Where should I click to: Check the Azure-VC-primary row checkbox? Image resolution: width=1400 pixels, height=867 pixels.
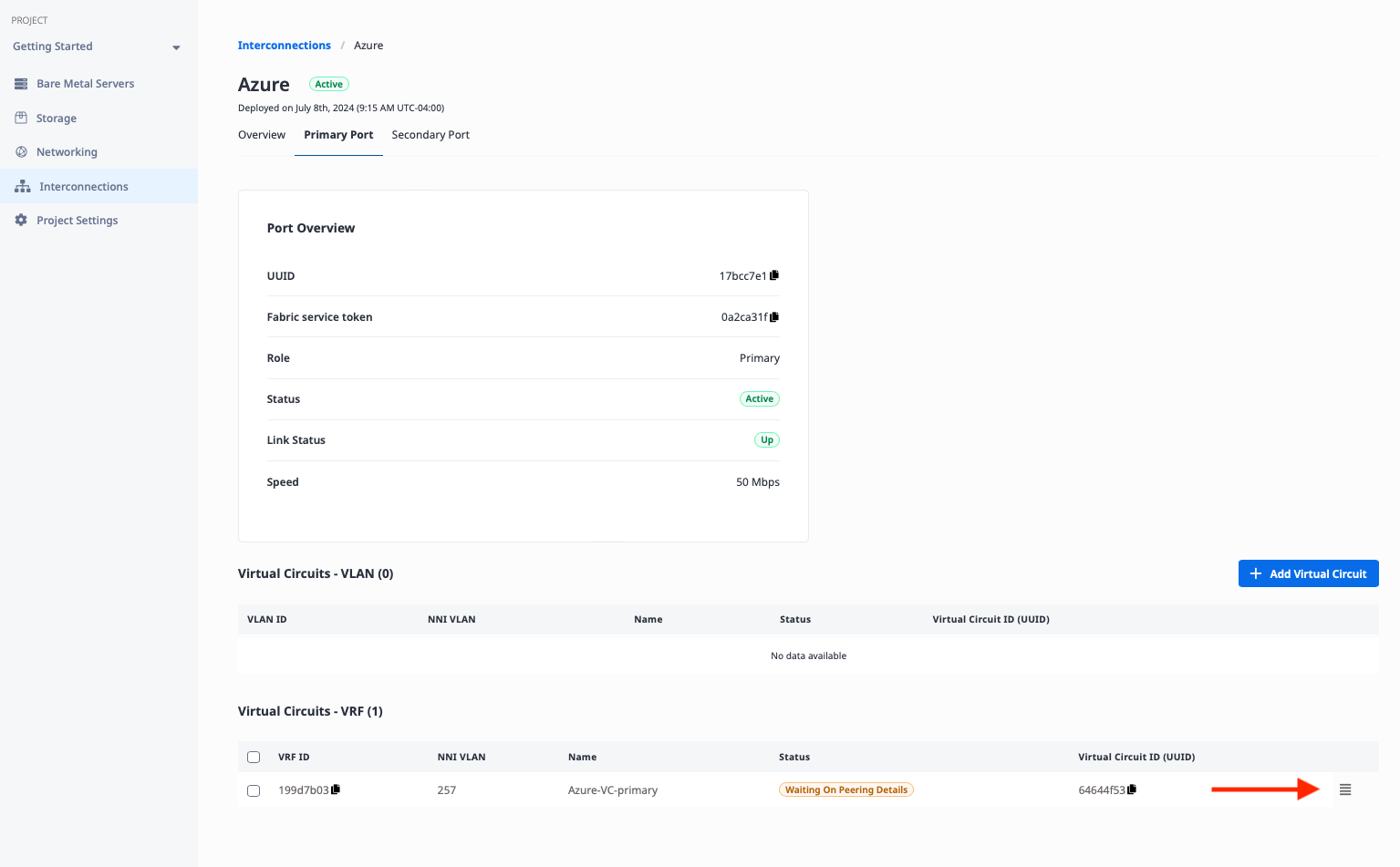click(x=254, y=790)
